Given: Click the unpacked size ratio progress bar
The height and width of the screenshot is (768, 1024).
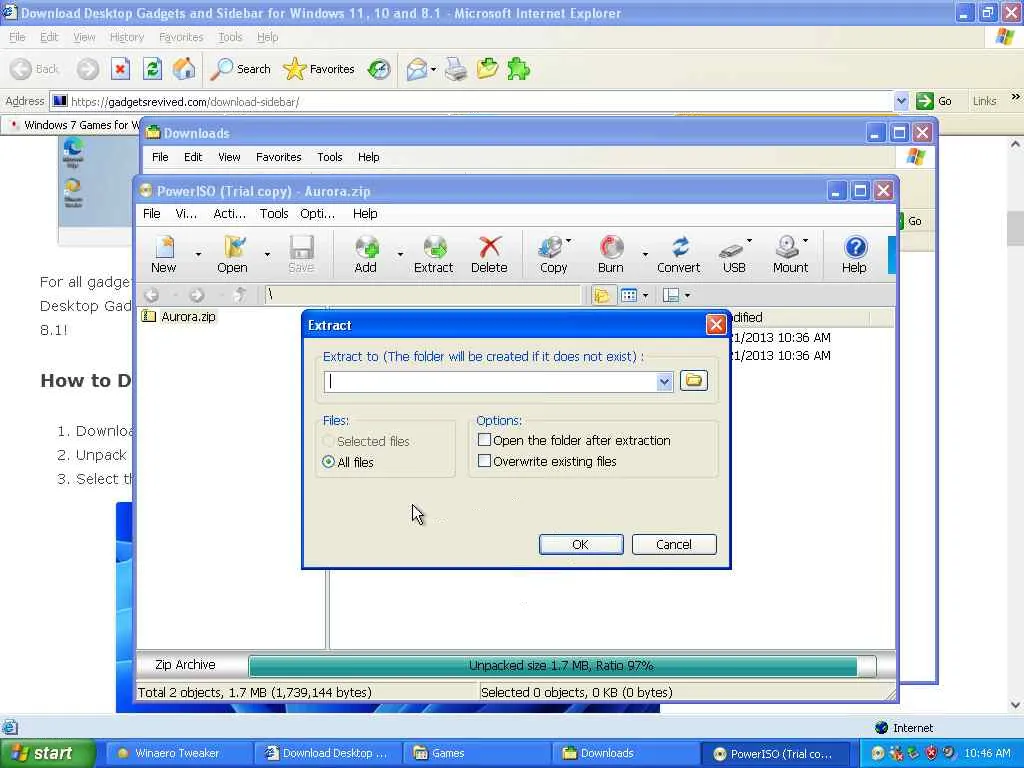Looking at the screenshot, I should [x=562, y=665].
